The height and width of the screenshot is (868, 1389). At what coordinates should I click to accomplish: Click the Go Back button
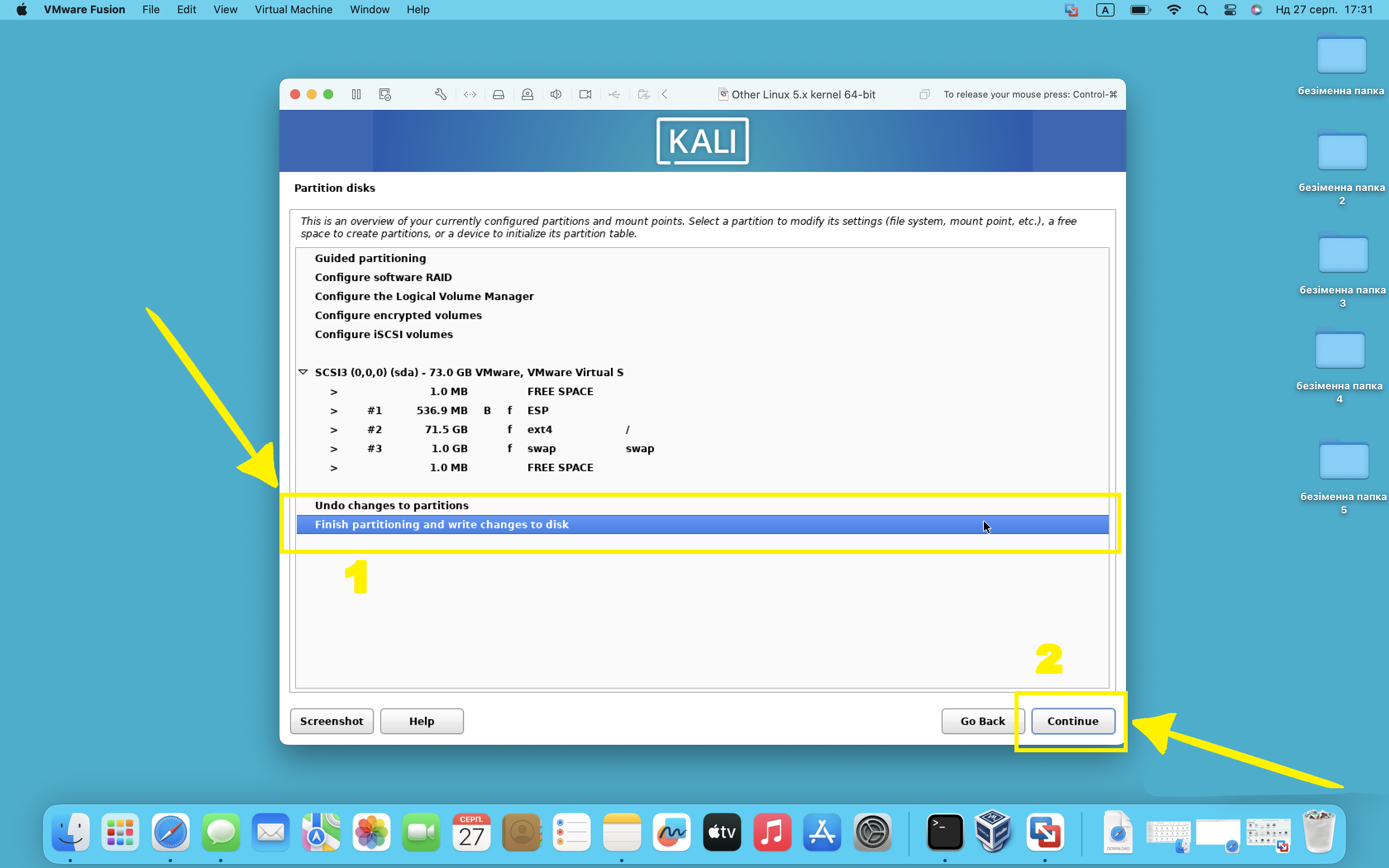(x=983, y=721)
